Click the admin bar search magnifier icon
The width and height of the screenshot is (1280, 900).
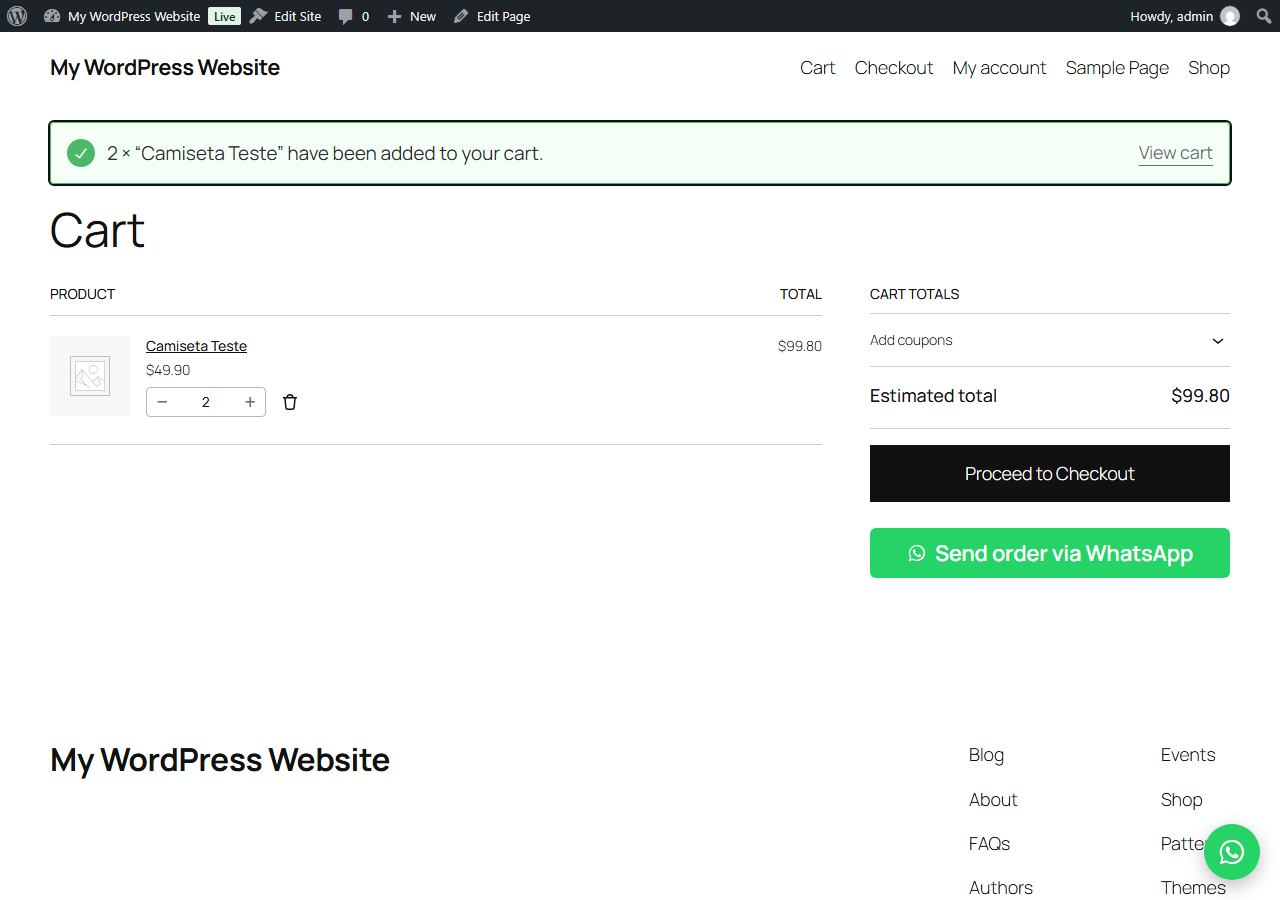coord(1264,16)
